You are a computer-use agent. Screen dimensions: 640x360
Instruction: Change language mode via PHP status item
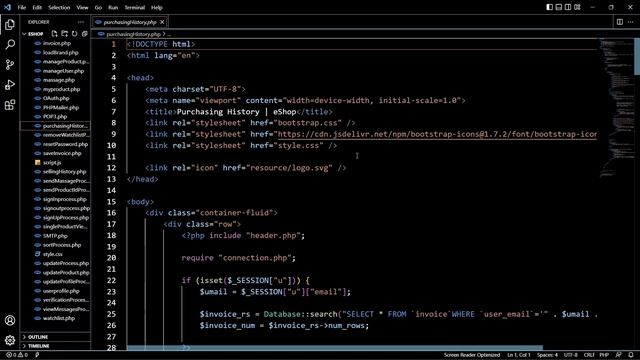click(x=604, y=355)
